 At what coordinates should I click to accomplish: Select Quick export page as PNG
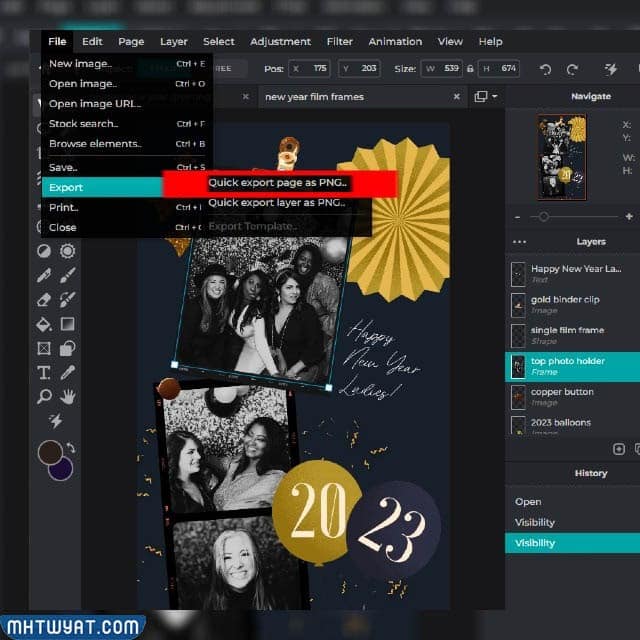(x=278, y=183)
